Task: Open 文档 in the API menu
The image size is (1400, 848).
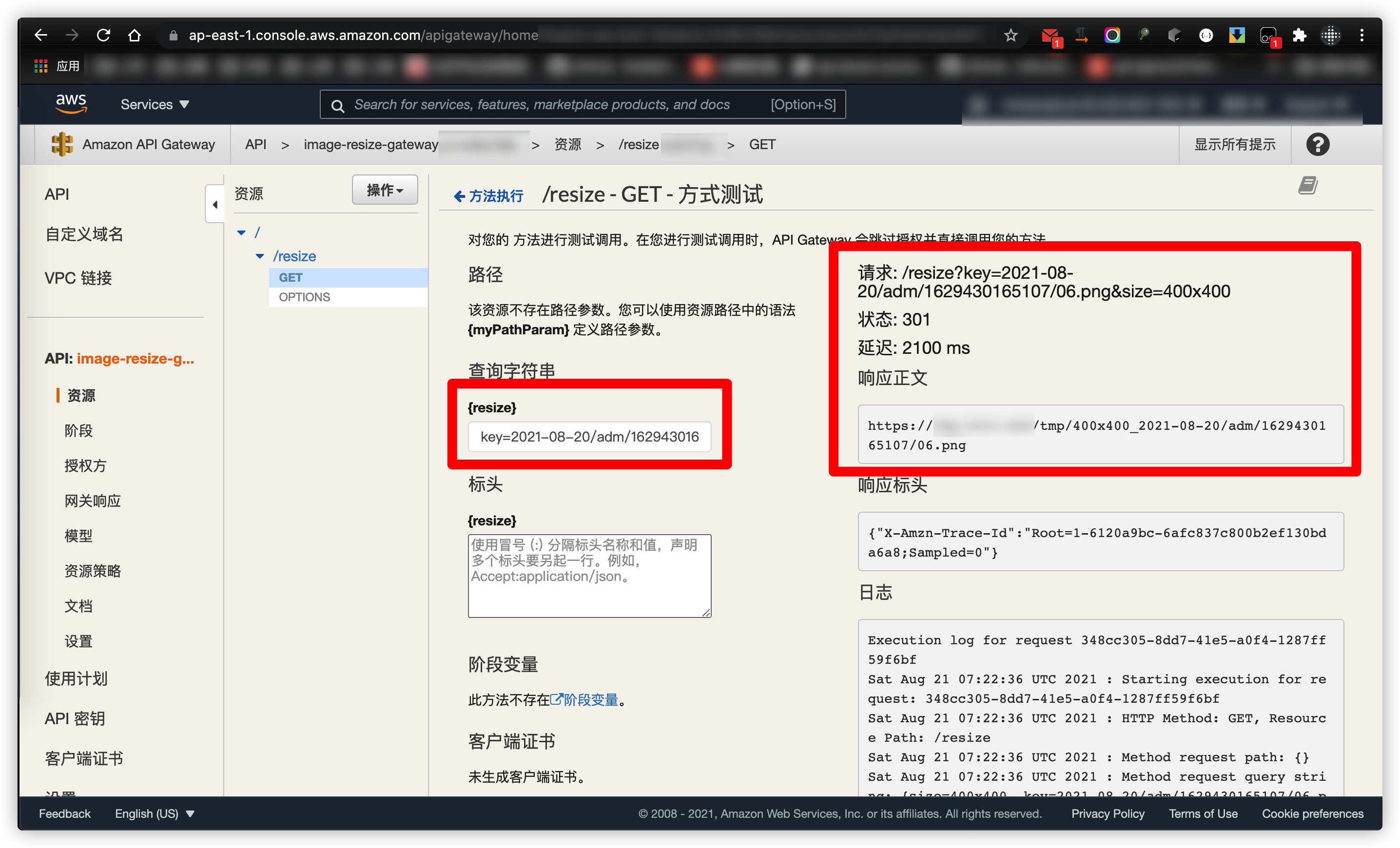Action: [78, 606]
